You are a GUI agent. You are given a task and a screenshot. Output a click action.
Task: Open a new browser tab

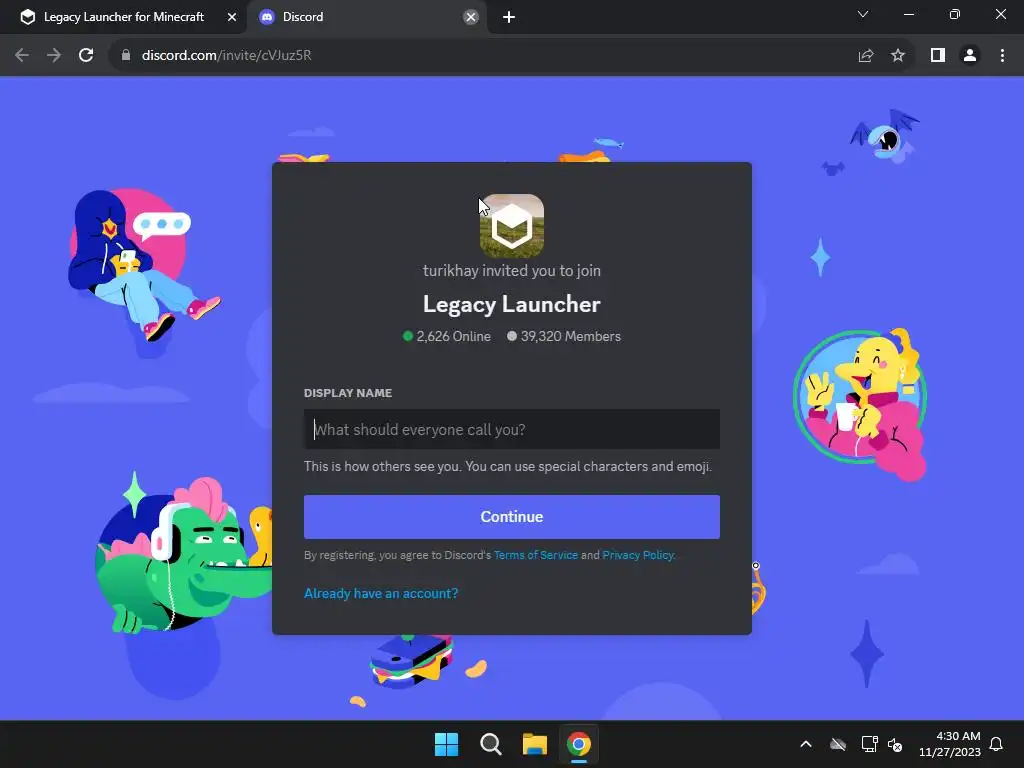[509, 17]
